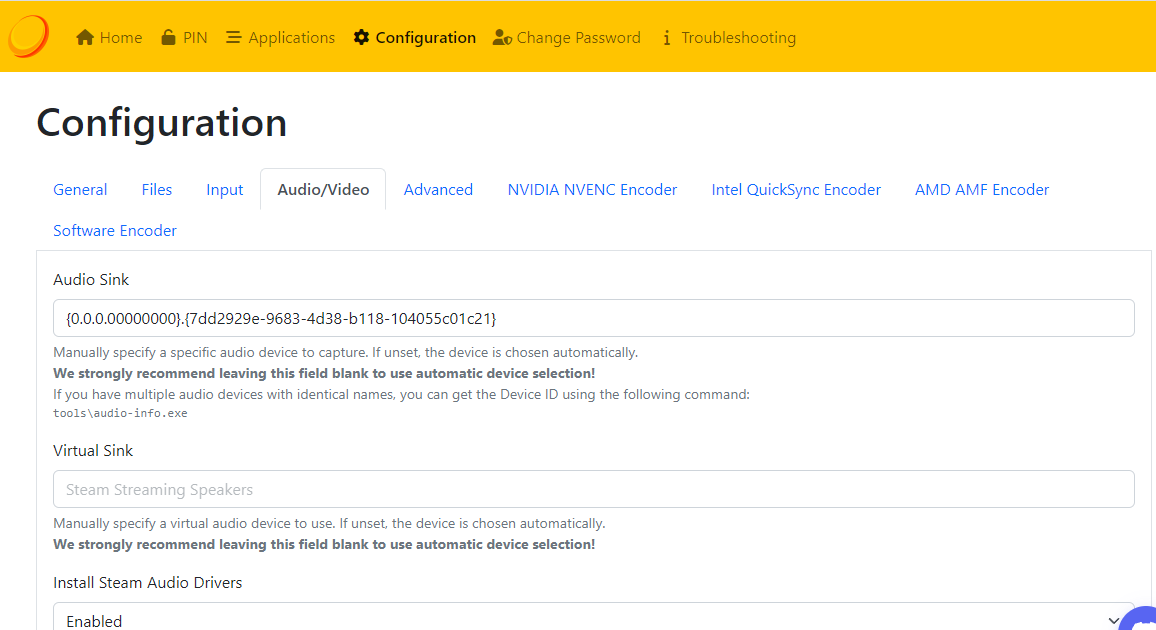
Task: Click the Applications list icon
Action: pos(234,38)
